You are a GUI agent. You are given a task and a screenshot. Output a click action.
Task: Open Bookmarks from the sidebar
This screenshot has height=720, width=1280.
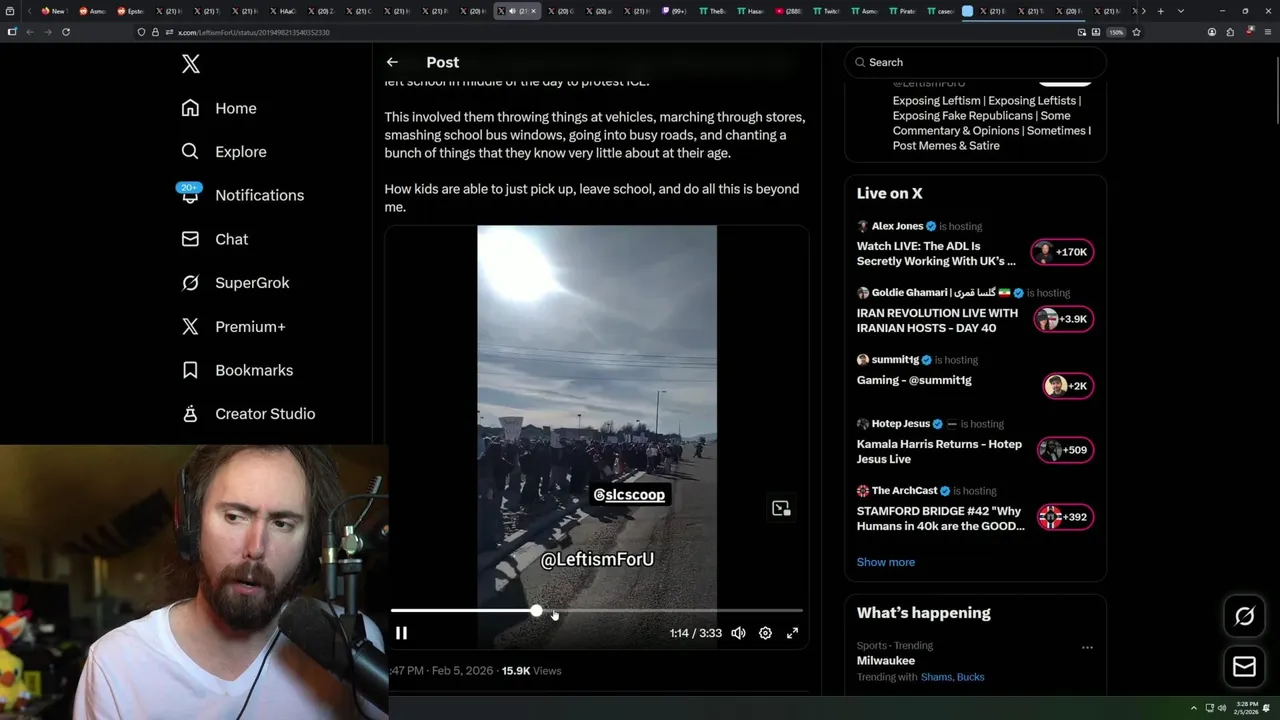click(237, 370)
